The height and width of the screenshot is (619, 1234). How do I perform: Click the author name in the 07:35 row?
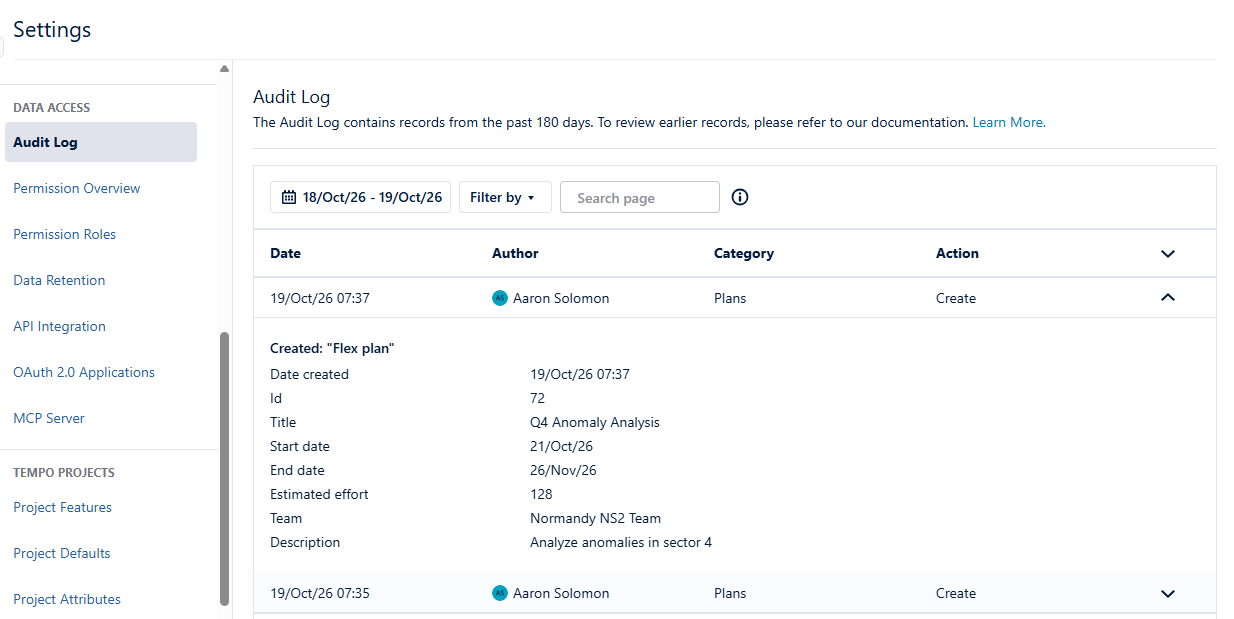(561, 593)
